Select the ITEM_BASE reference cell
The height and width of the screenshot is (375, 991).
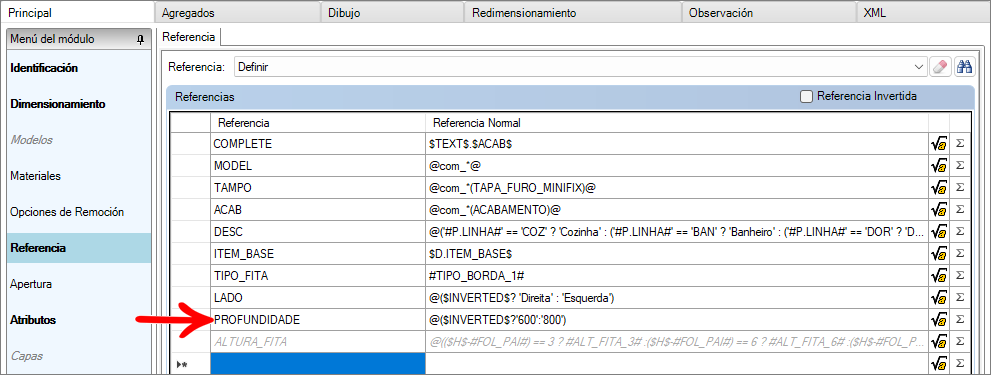[x=318, y=254]
